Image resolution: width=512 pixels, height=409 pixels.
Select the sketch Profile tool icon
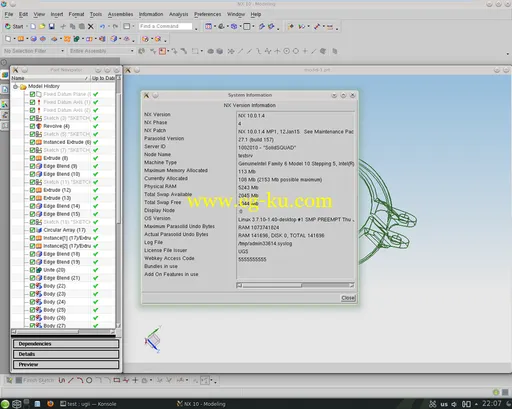pyautogui.click(x=62, y=380)
